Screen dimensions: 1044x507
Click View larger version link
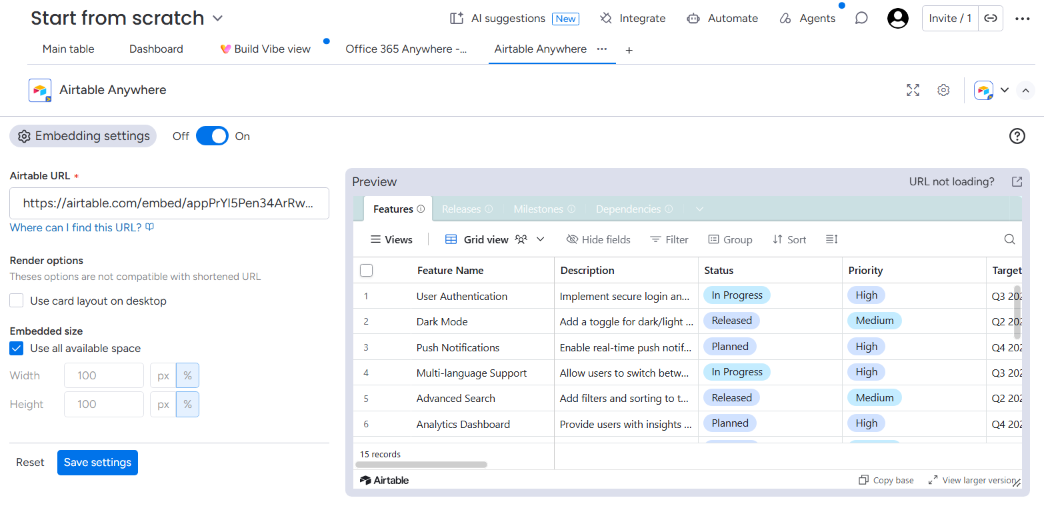[973, 480]
